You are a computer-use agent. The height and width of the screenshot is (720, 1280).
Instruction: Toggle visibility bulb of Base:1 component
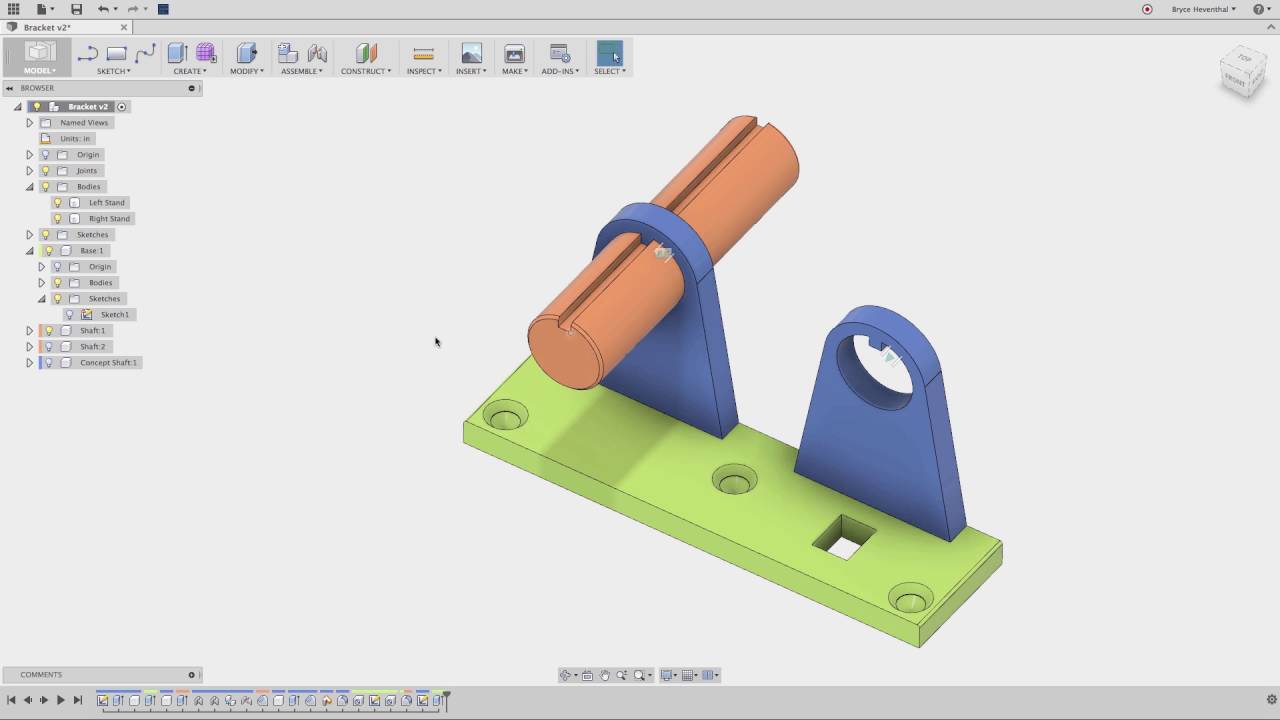pos(49,250)
